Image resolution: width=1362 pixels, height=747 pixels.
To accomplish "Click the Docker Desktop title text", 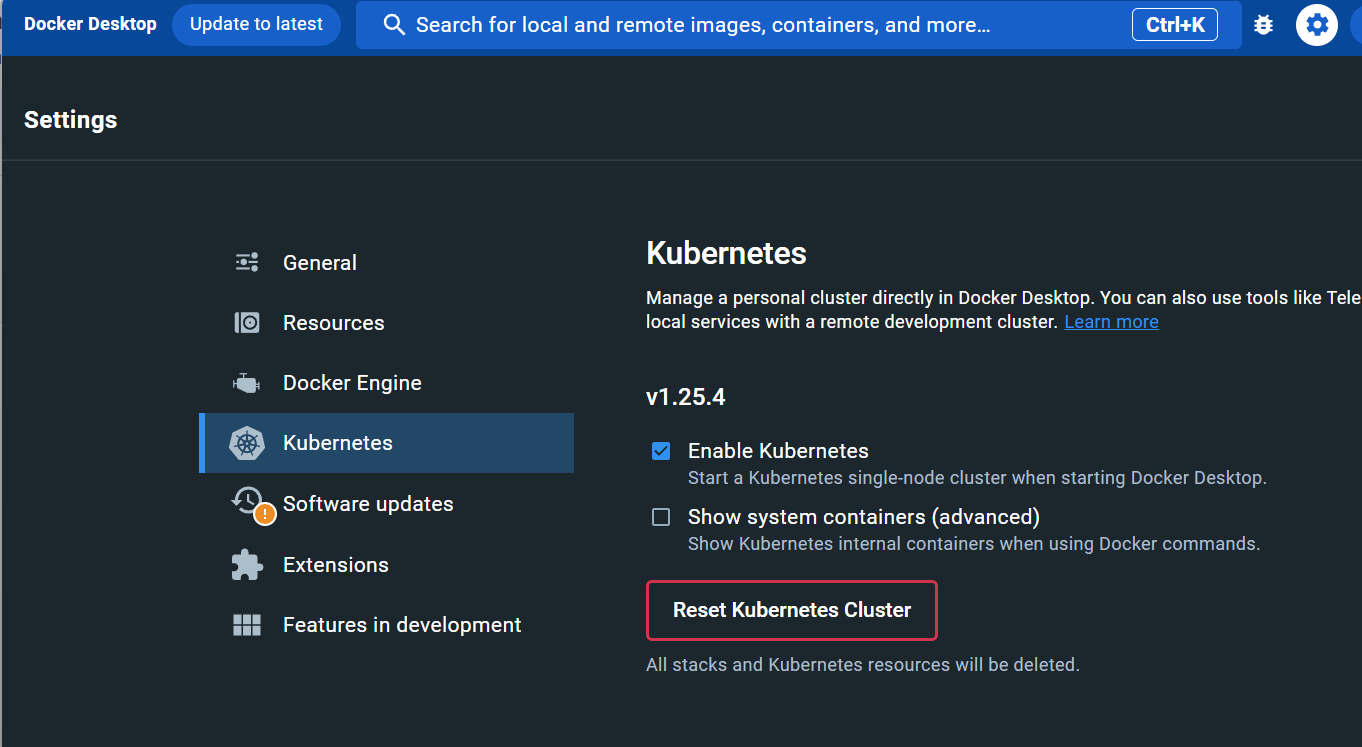I will (x=90, y=24).
